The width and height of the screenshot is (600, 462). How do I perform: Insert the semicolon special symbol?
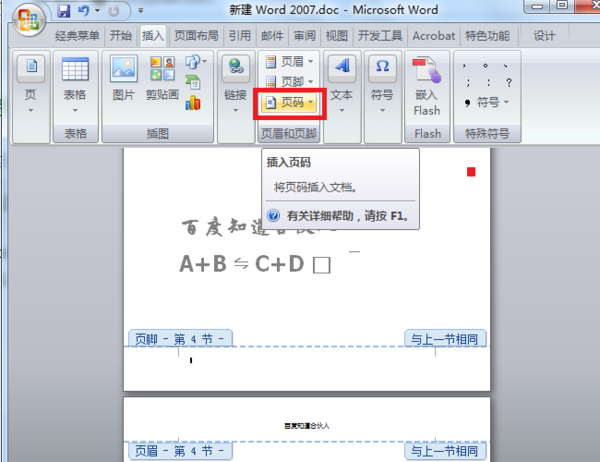[468, 82]
